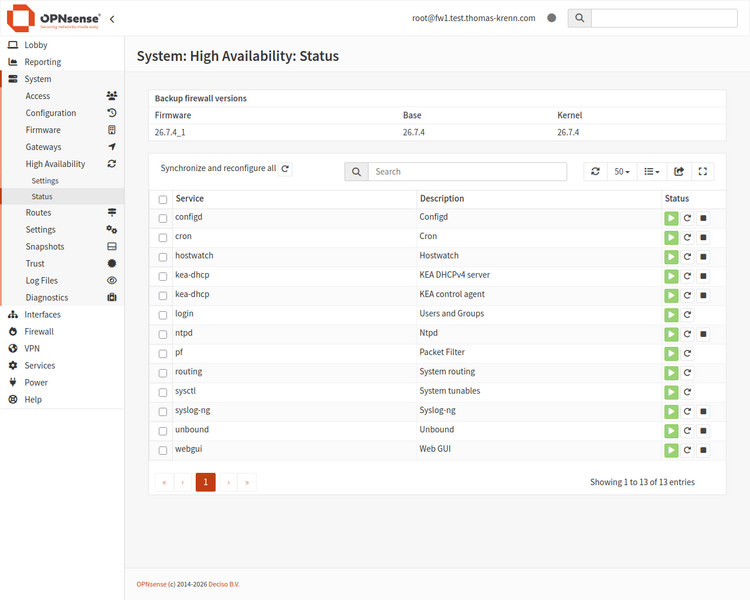Start the ntpd service
The height and width of the screenshot is (600, 750).
(x=671, y=334)
